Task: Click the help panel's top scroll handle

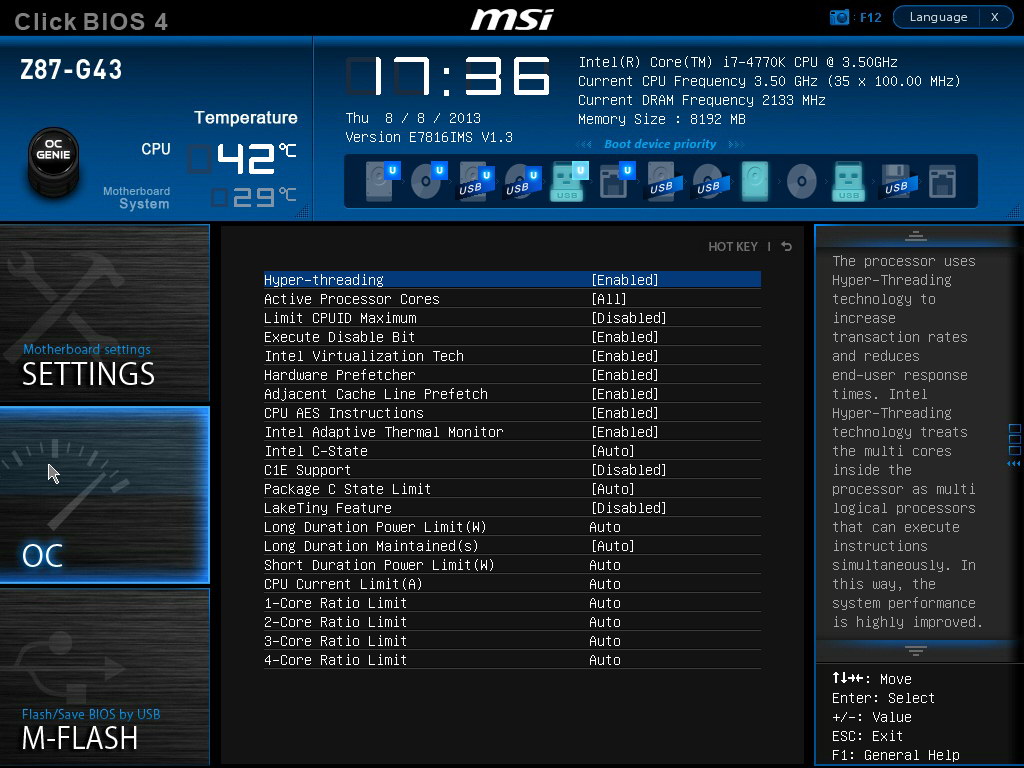Action: coord(916,236)
